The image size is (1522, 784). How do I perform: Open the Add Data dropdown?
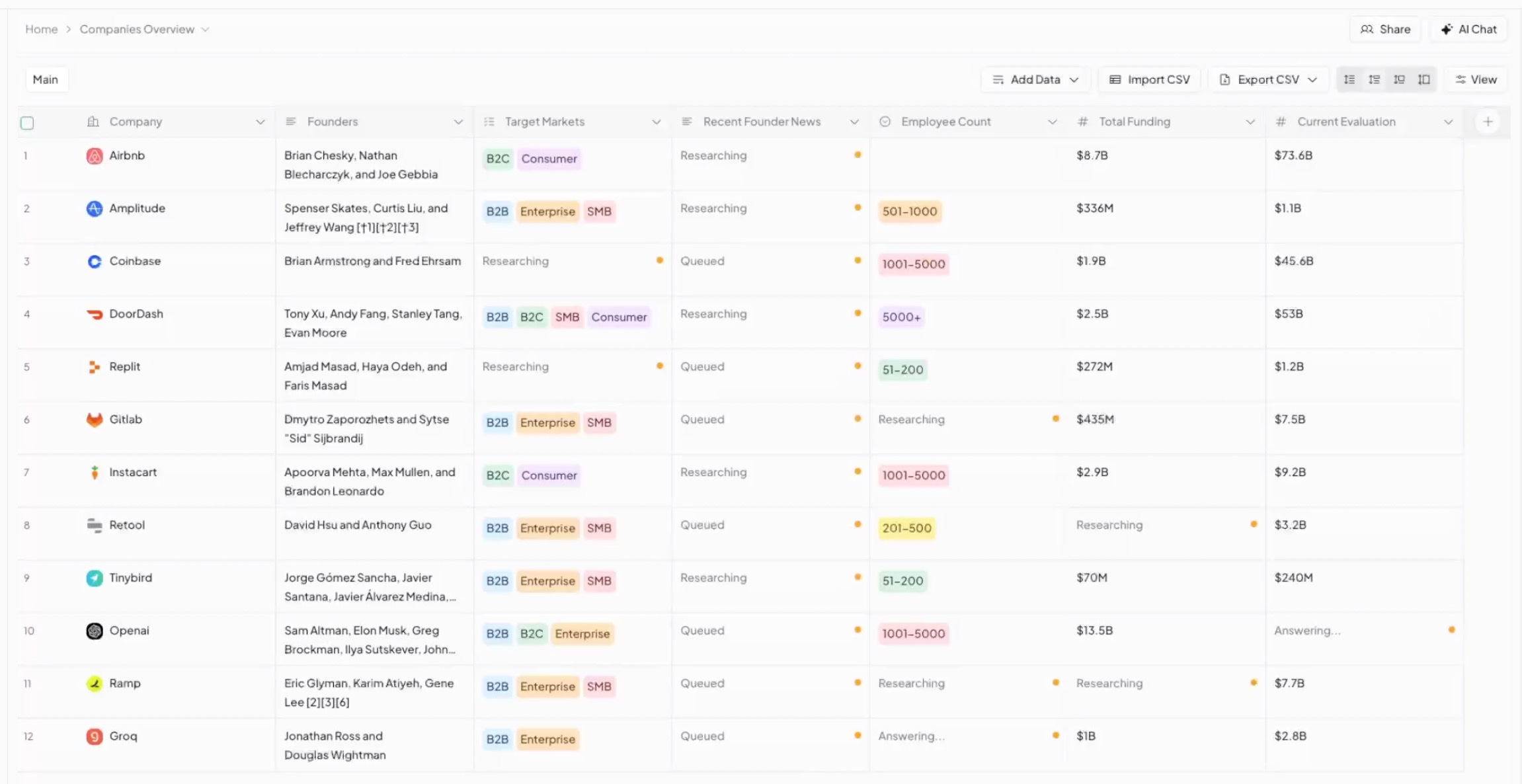click(1036, 79)
